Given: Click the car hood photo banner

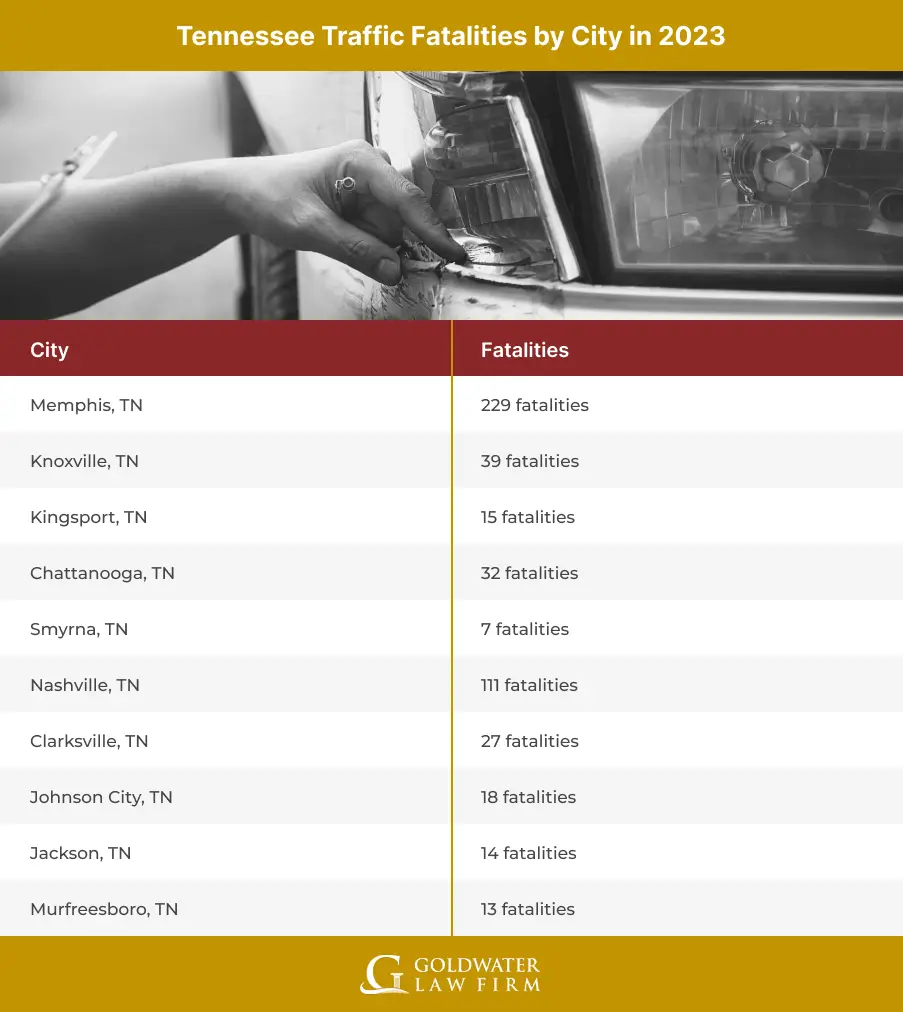Looking at the screenshot, I should tap(450, 195).
